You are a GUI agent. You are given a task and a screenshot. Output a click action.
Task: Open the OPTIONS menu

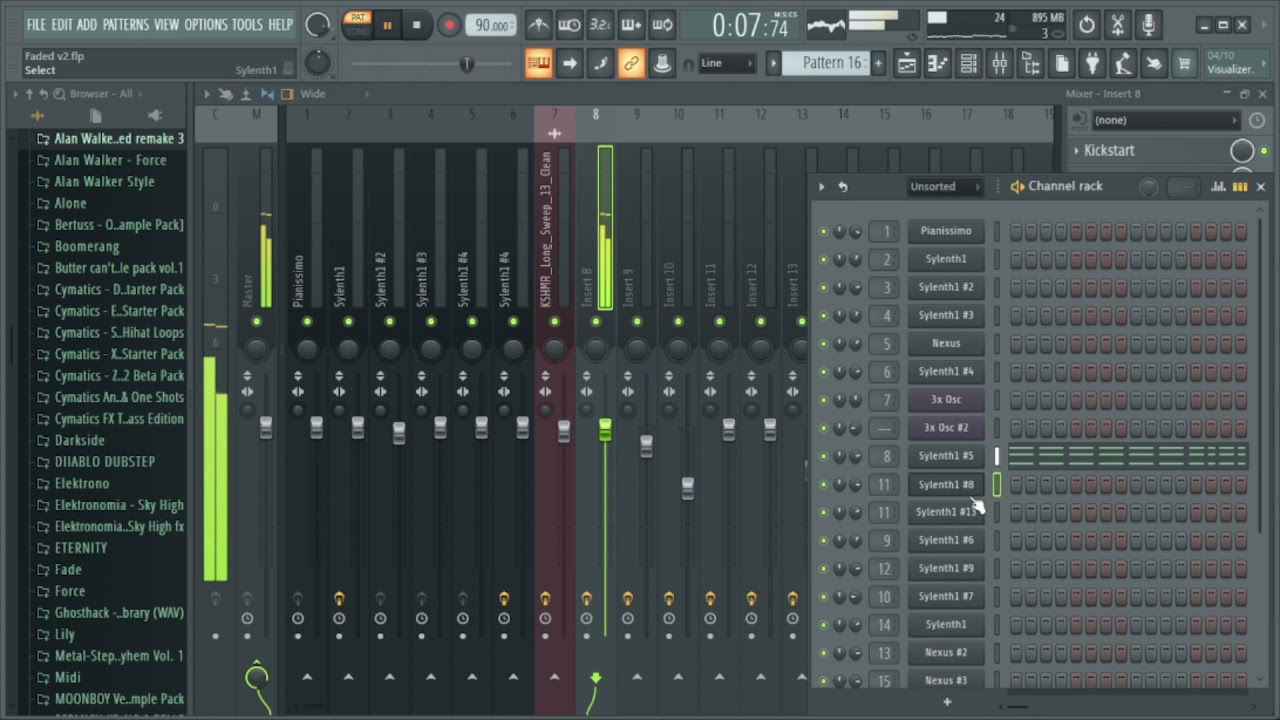tap(206, 24)
